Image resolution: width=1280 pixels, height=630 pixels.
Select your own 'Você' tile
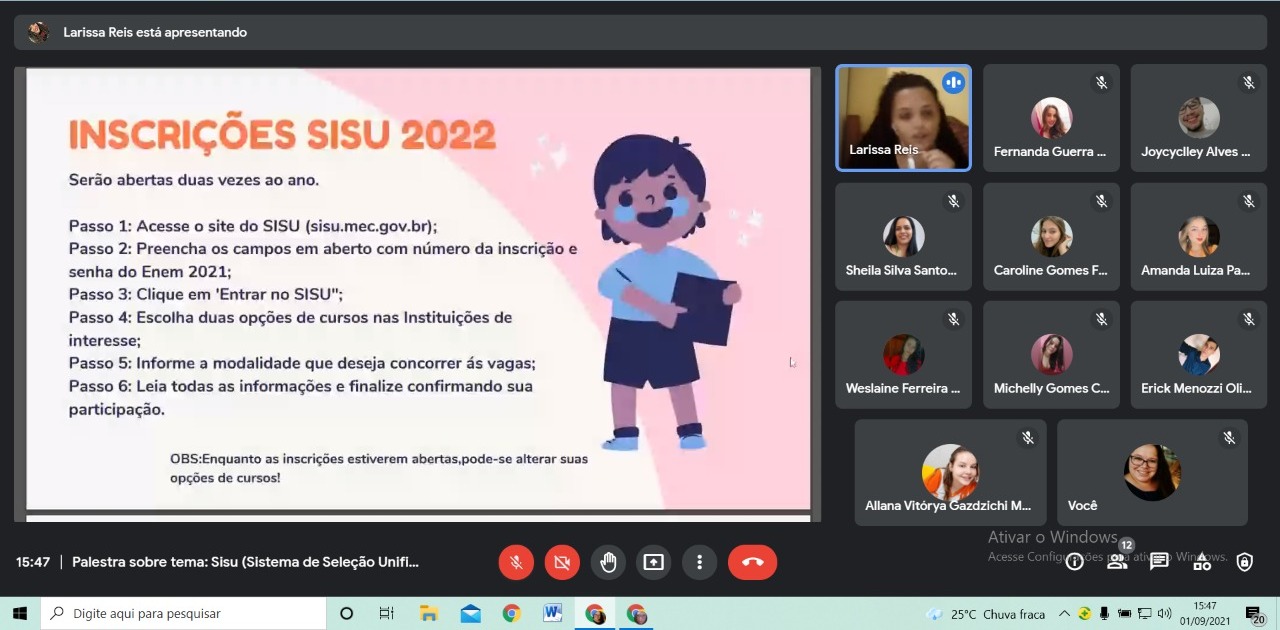(x=1152, y=472)
